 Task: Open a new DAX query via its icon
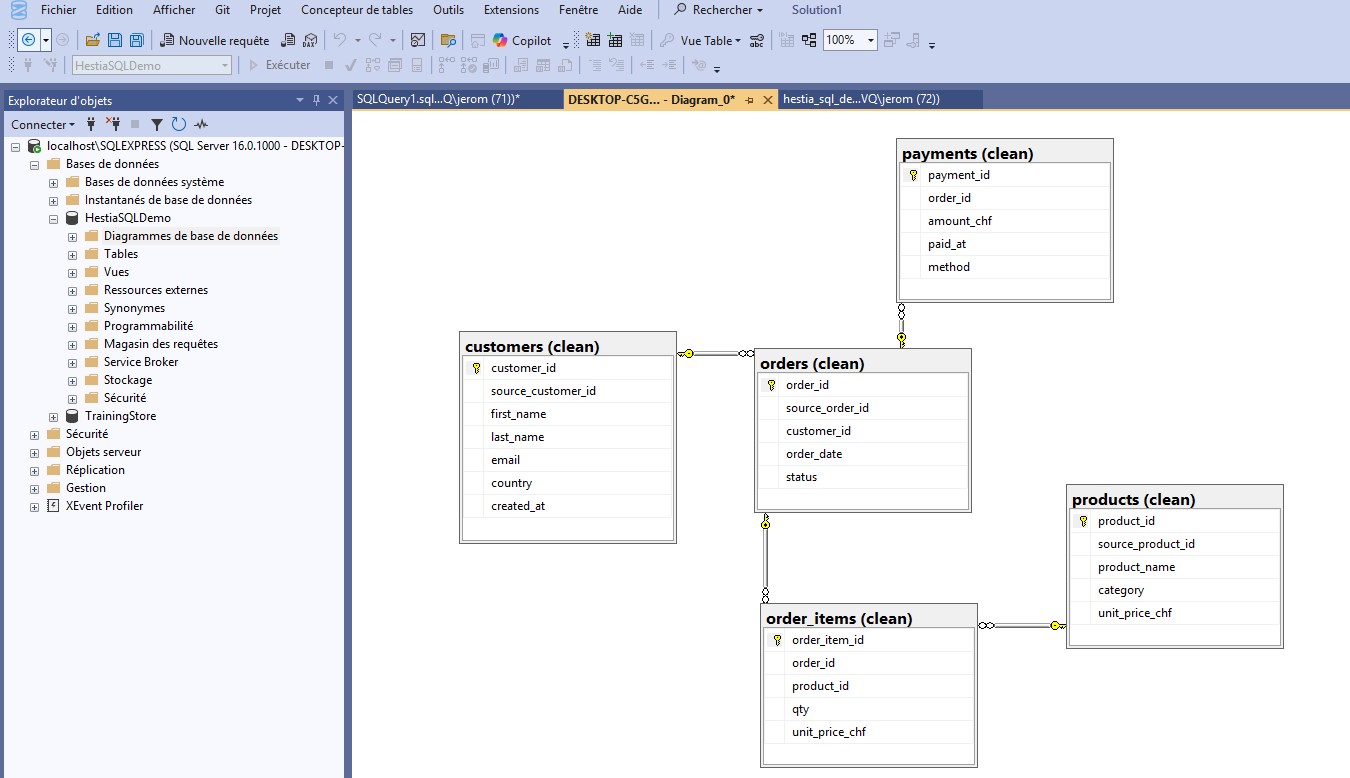pos(308,40)
